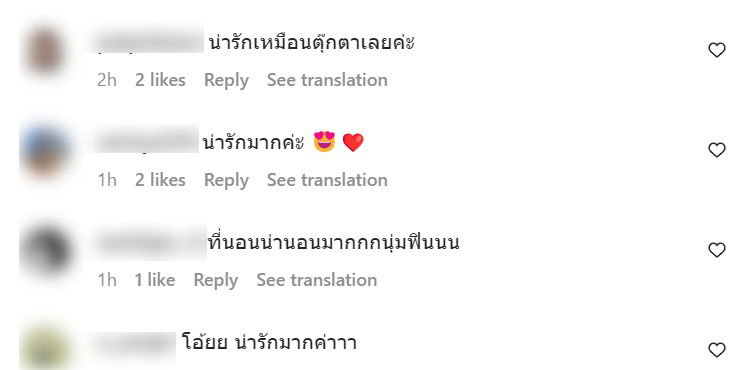See translation of second comment
This screenshot has height=370, width=741.
coord(327,180)
